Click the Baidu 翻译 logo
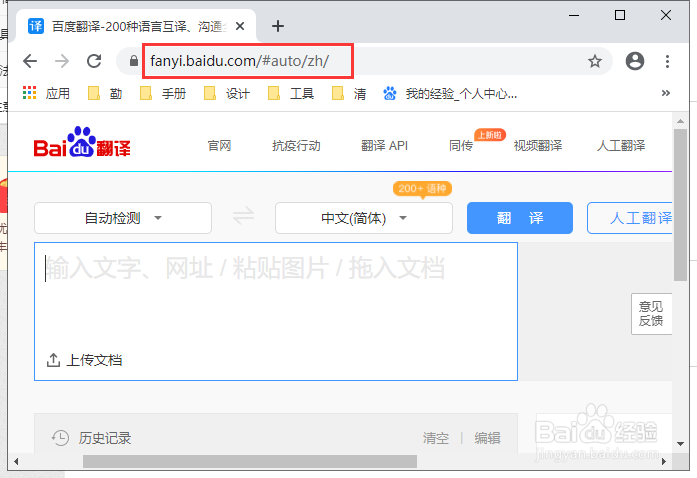This screenshot has height=478, width=697. pyautogui.click(x=82, y=142)
